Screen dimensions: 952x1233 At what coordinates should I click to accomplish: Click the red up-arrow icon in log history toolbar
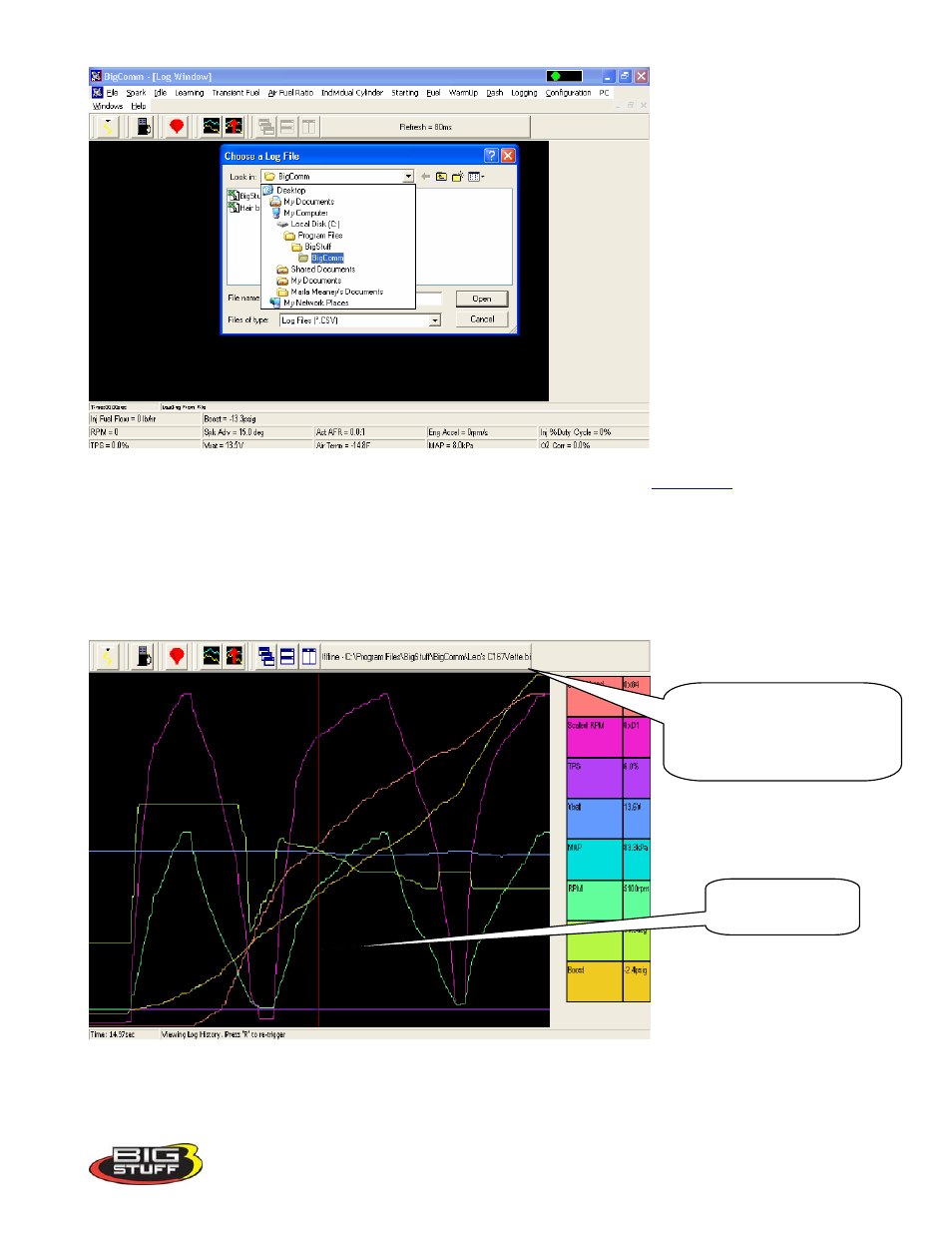click(x=234, y=656)
